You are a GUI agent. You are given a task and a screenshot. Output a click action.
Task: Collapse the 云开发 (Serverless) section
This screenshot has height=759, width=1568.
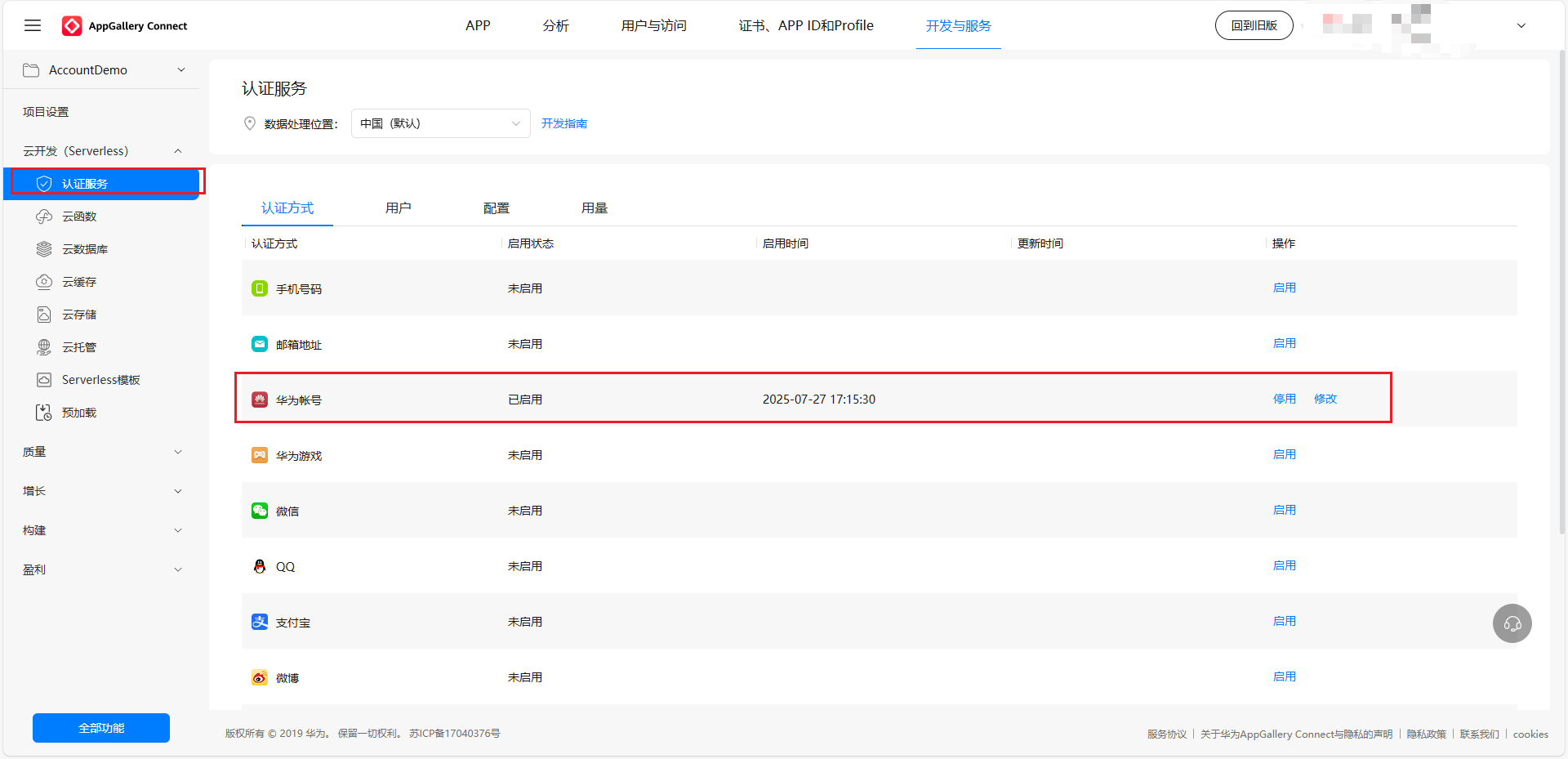tap(178, 151)
